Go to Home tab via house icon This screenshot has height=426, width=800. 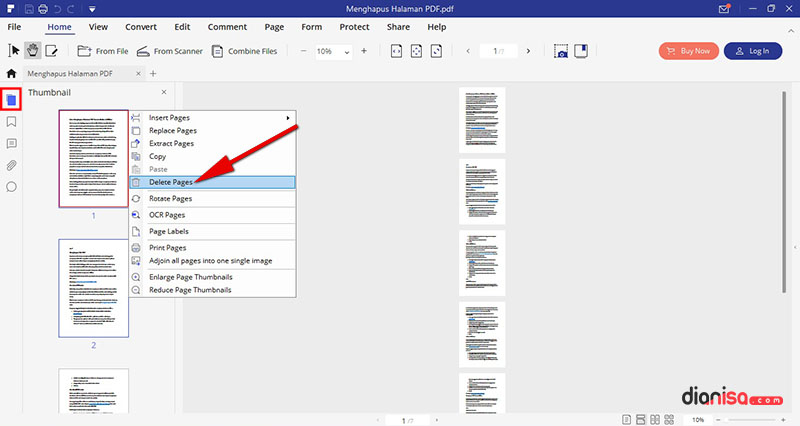[x=11, y=73]
